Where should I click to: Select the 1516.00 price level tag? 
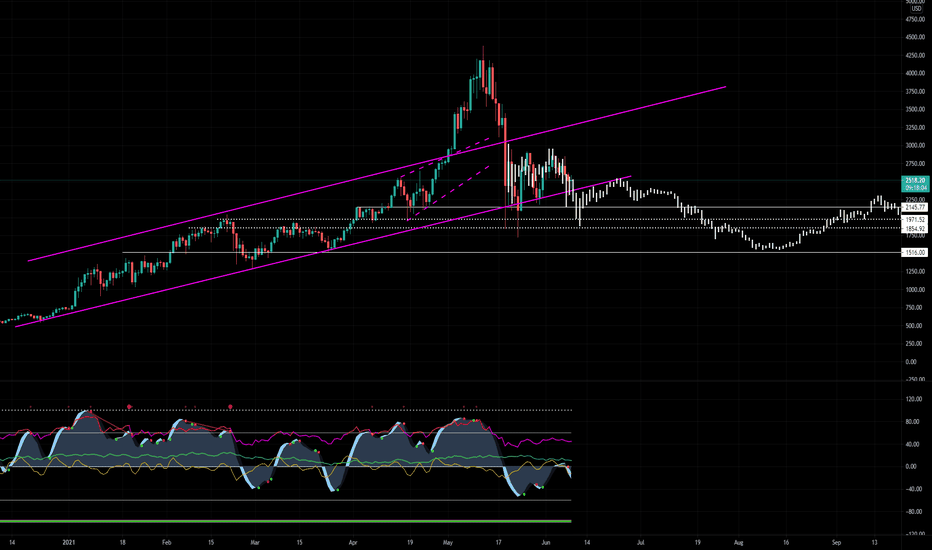(x=915, y=253)
